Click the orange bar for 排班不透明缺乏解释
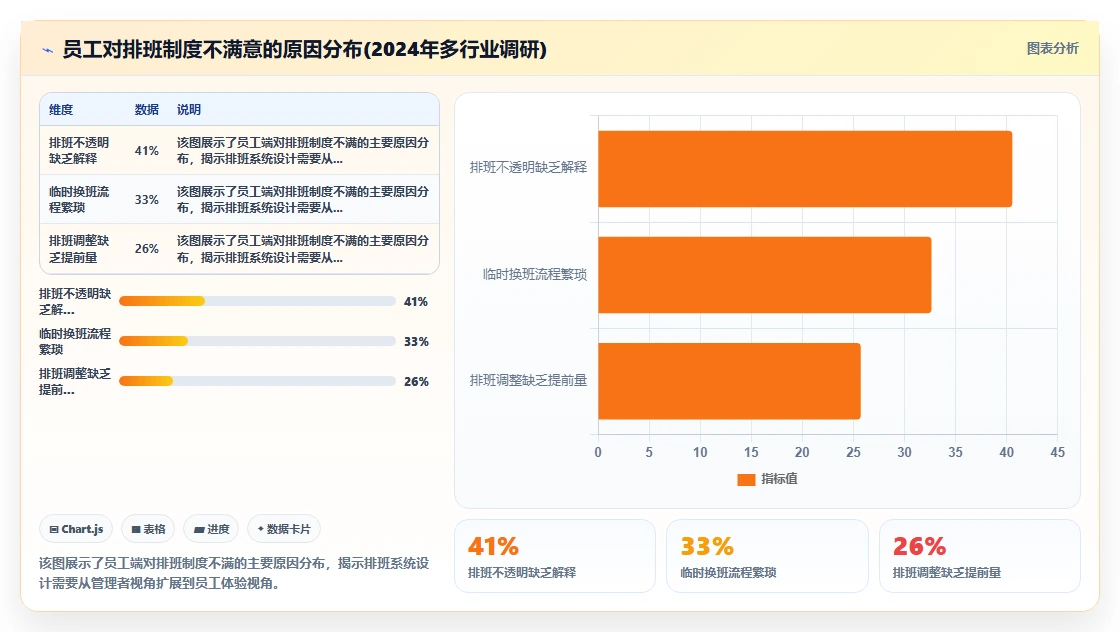This screenshot has width=1120, height=632. pos(805,169)
